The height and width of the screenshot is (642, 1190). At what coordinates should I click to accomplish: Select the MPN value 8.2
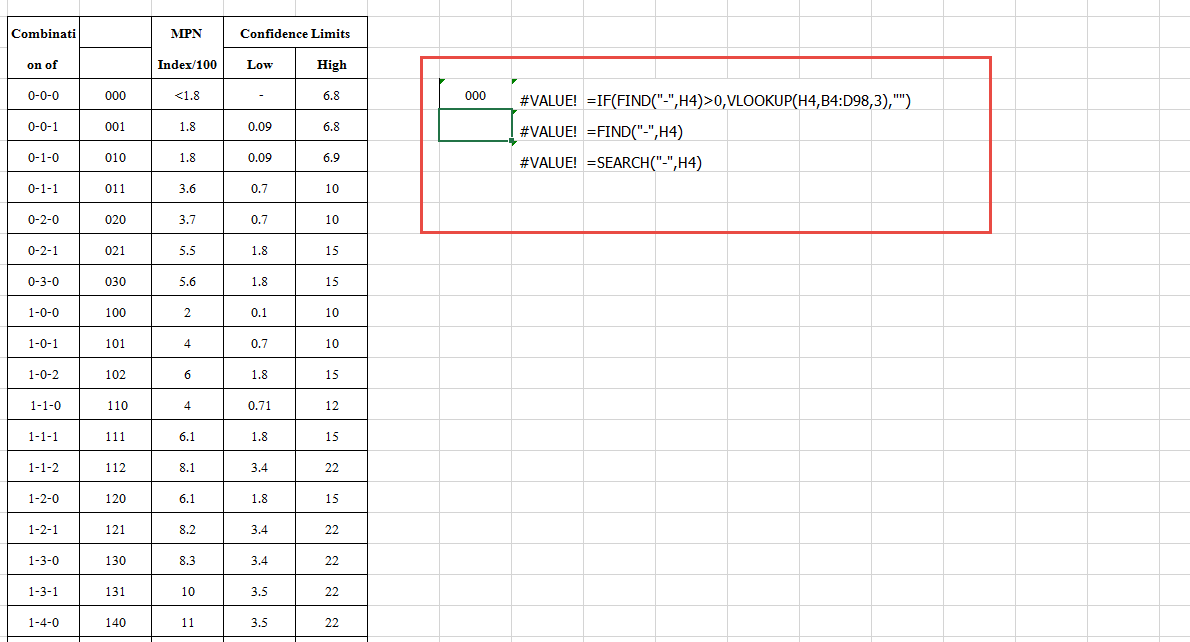(187, 530)
